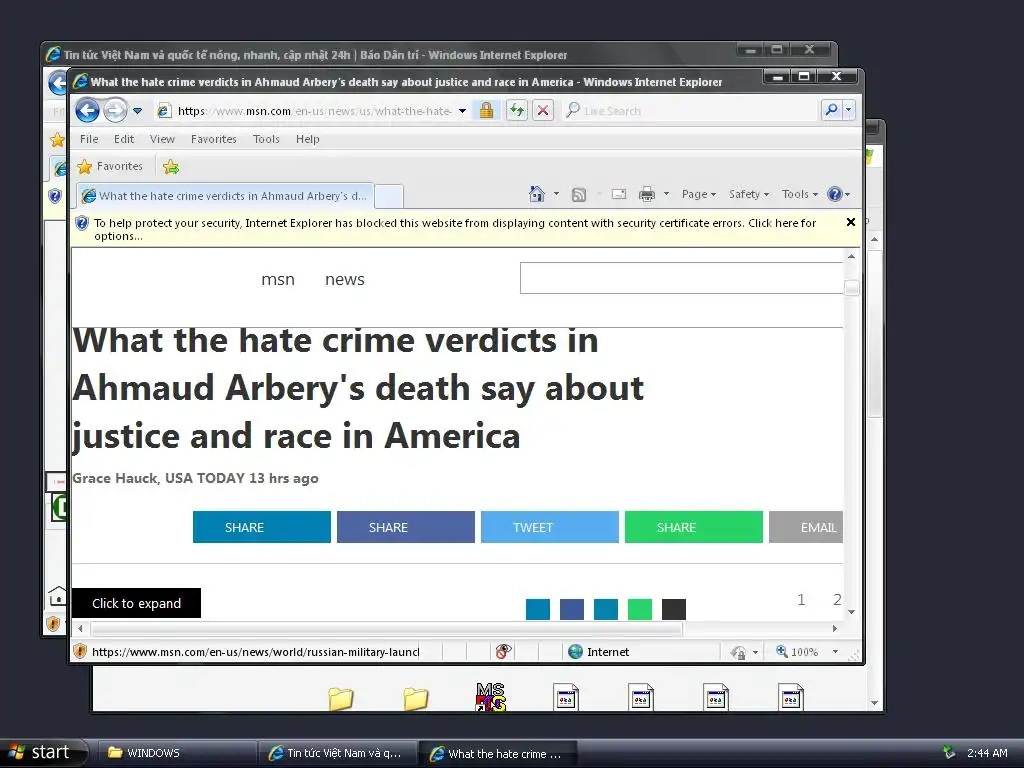
Task: Open the Favorites menu
Action: point(214,139)
